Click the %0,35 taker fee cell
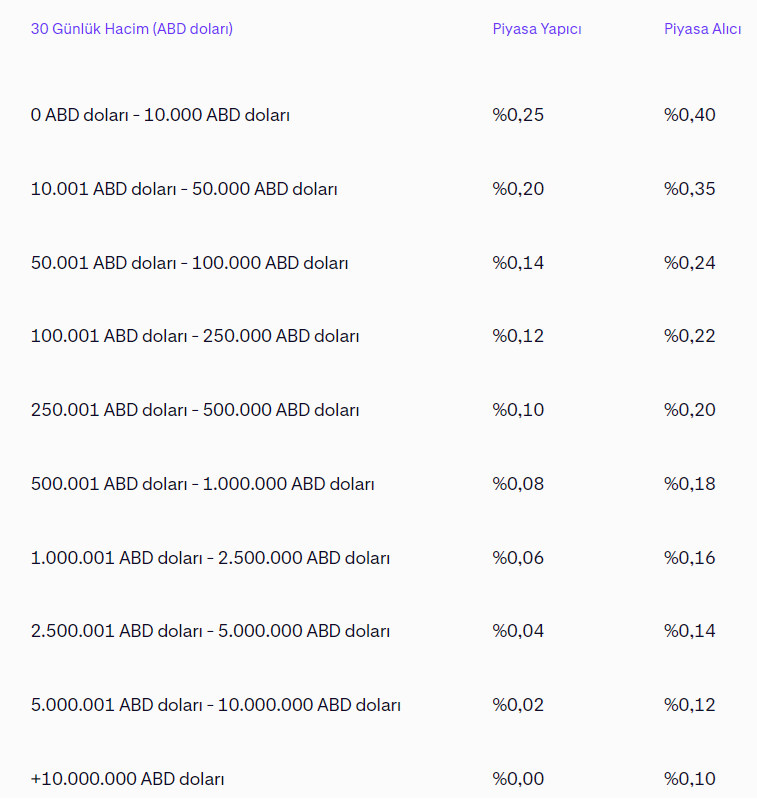Screen dimensions: 757x802 (x=690, y=189)
